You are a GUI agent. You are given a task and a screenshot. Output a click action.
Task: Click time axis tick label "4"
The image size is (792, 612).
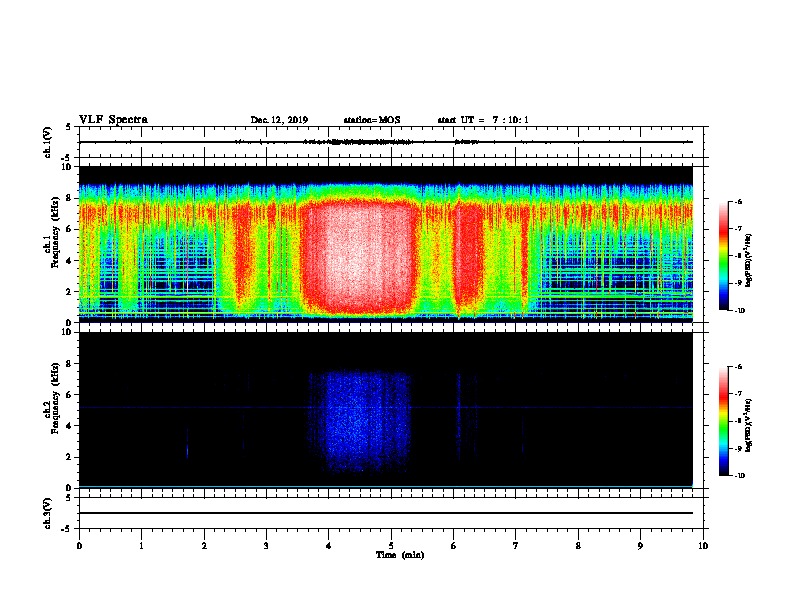[329, 546]
